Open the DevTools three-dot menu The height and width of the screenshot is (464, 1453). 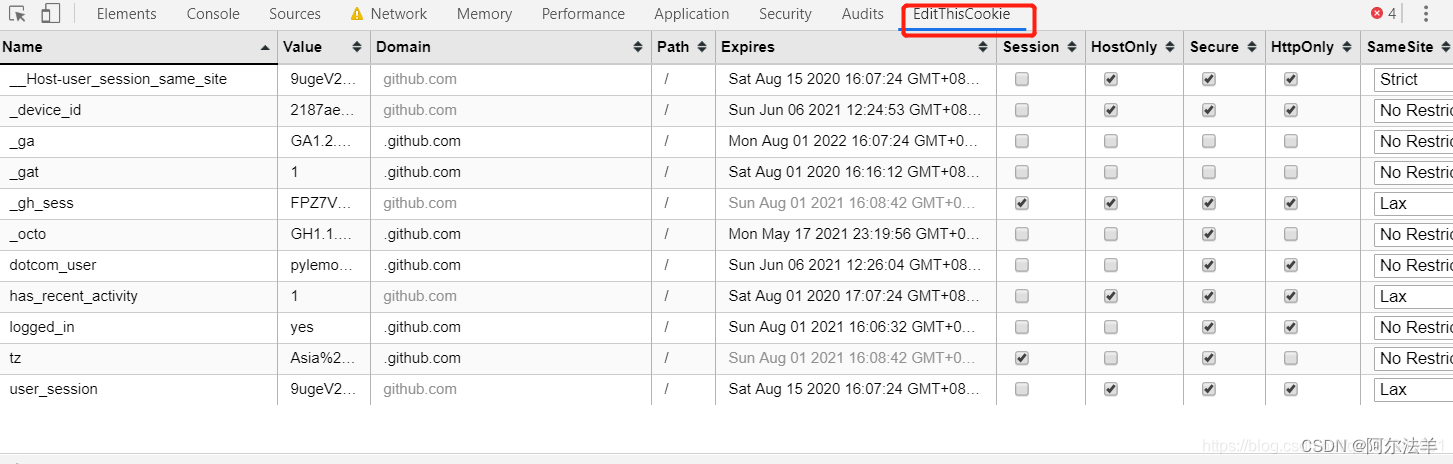1425,14
